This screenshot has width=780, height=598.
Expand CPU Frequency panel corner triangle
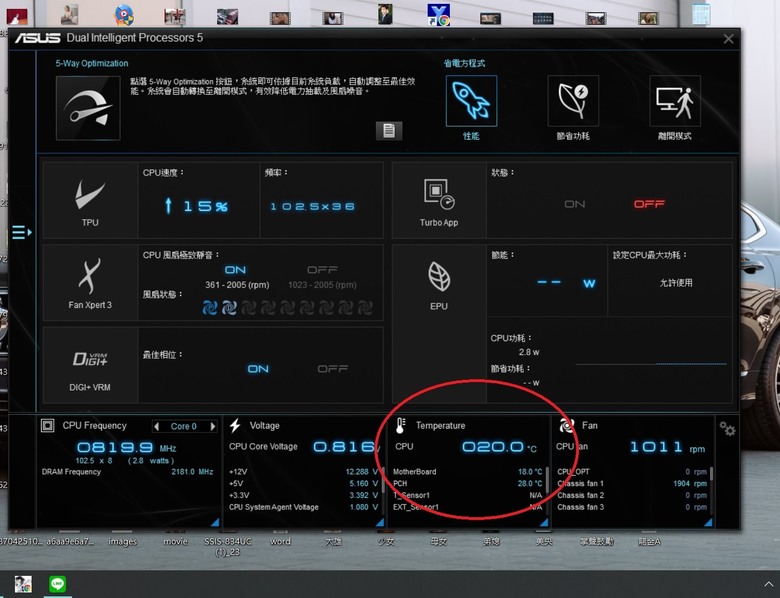pos(215,522)
